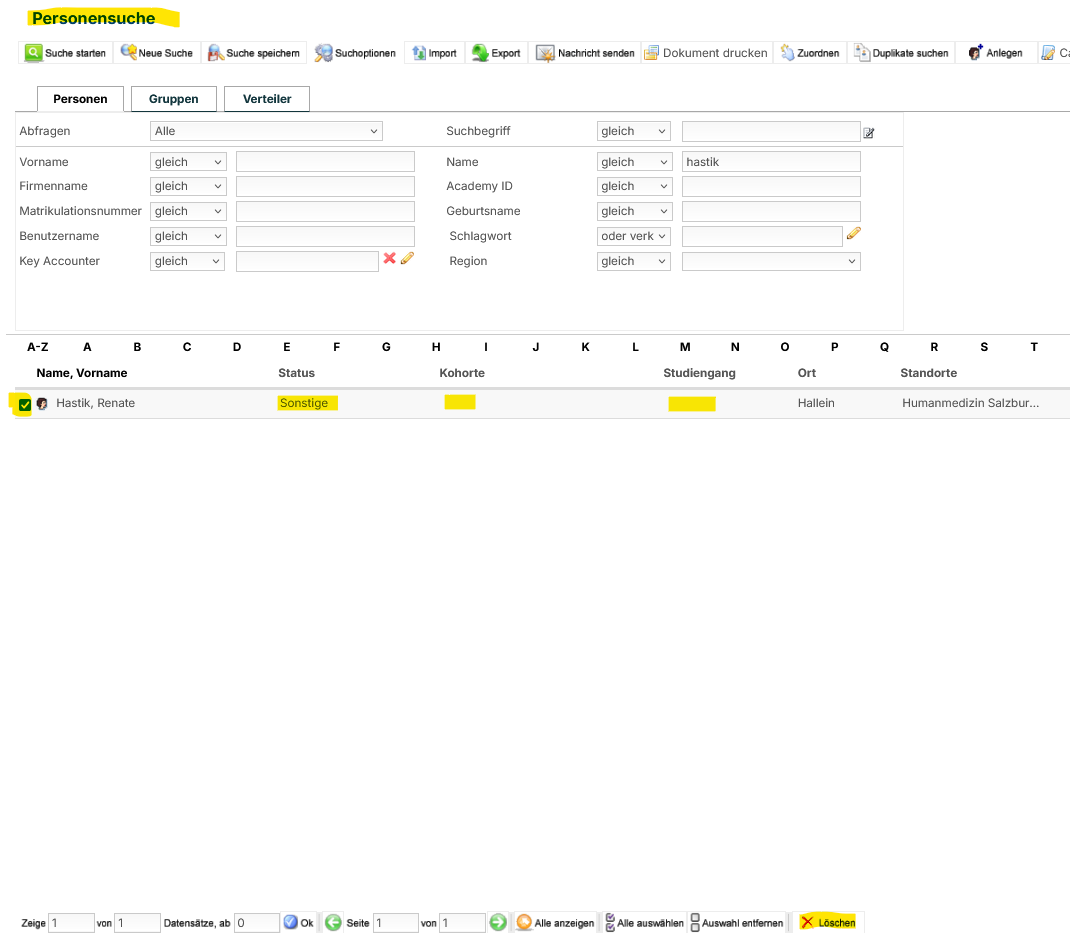This screenshot has height=933, width=1070.
Task: Click Auswahl entfernen to clear selection
Action: click(x=737, y=922)
